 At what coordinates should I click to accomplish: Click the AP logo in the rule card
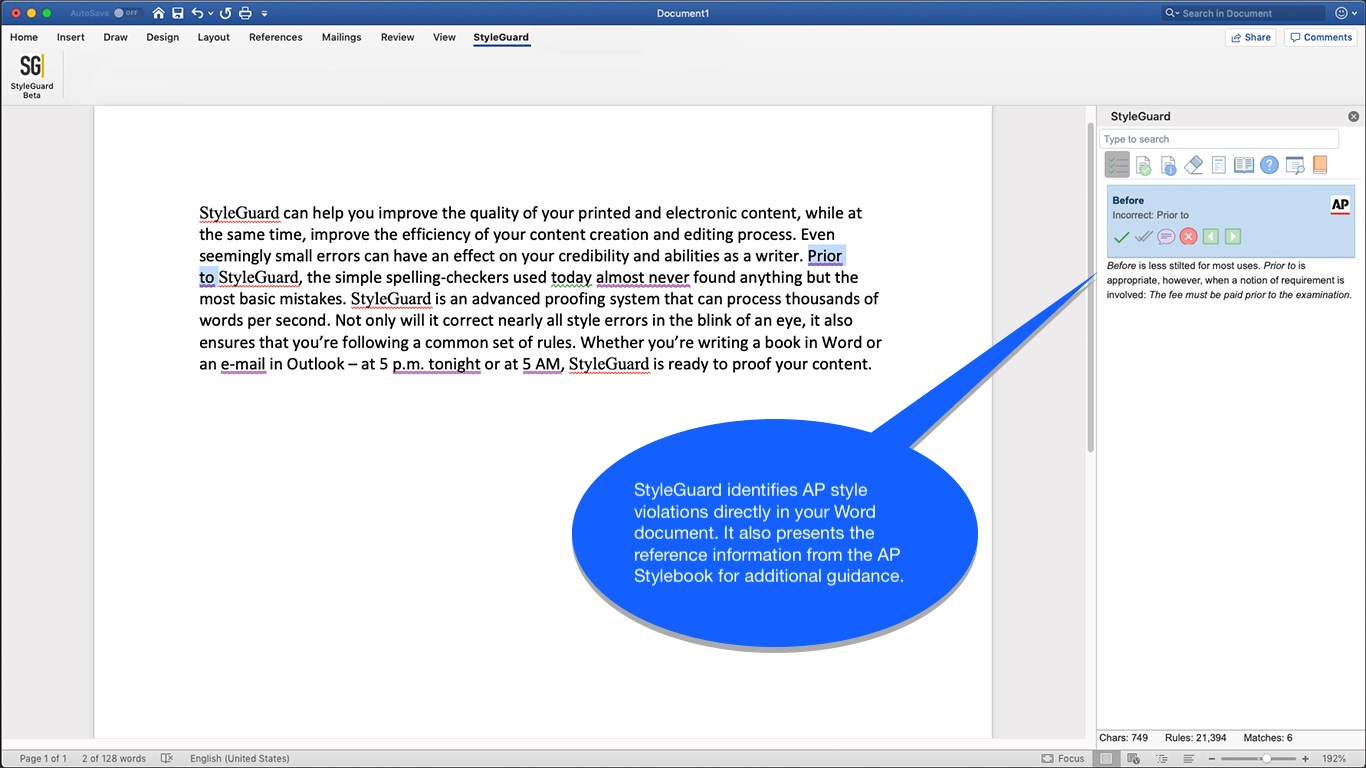1340,205
